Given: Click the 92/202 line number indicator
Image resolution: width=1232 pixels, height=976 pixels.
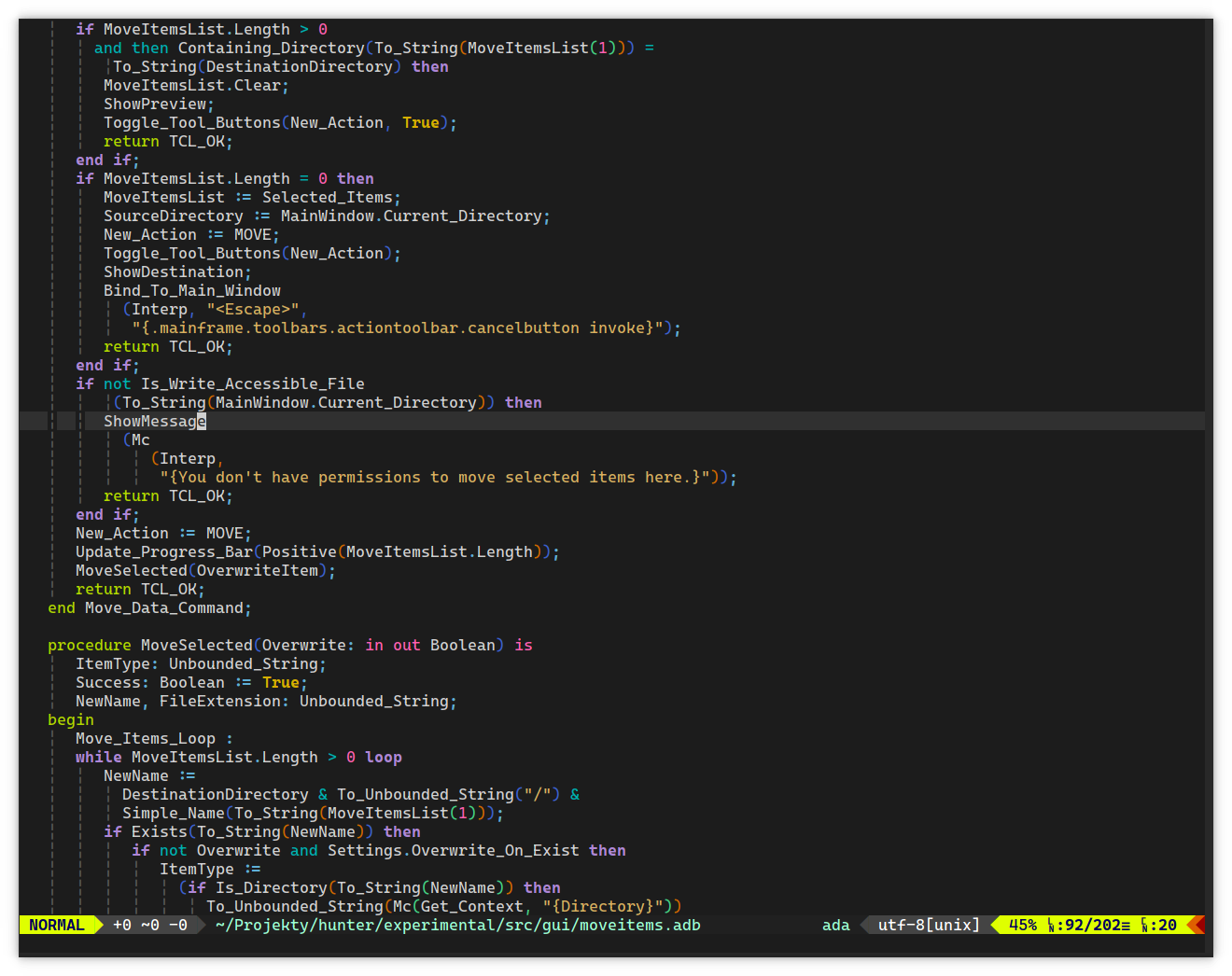Looking at the screenshot, I should [1087, 925].
